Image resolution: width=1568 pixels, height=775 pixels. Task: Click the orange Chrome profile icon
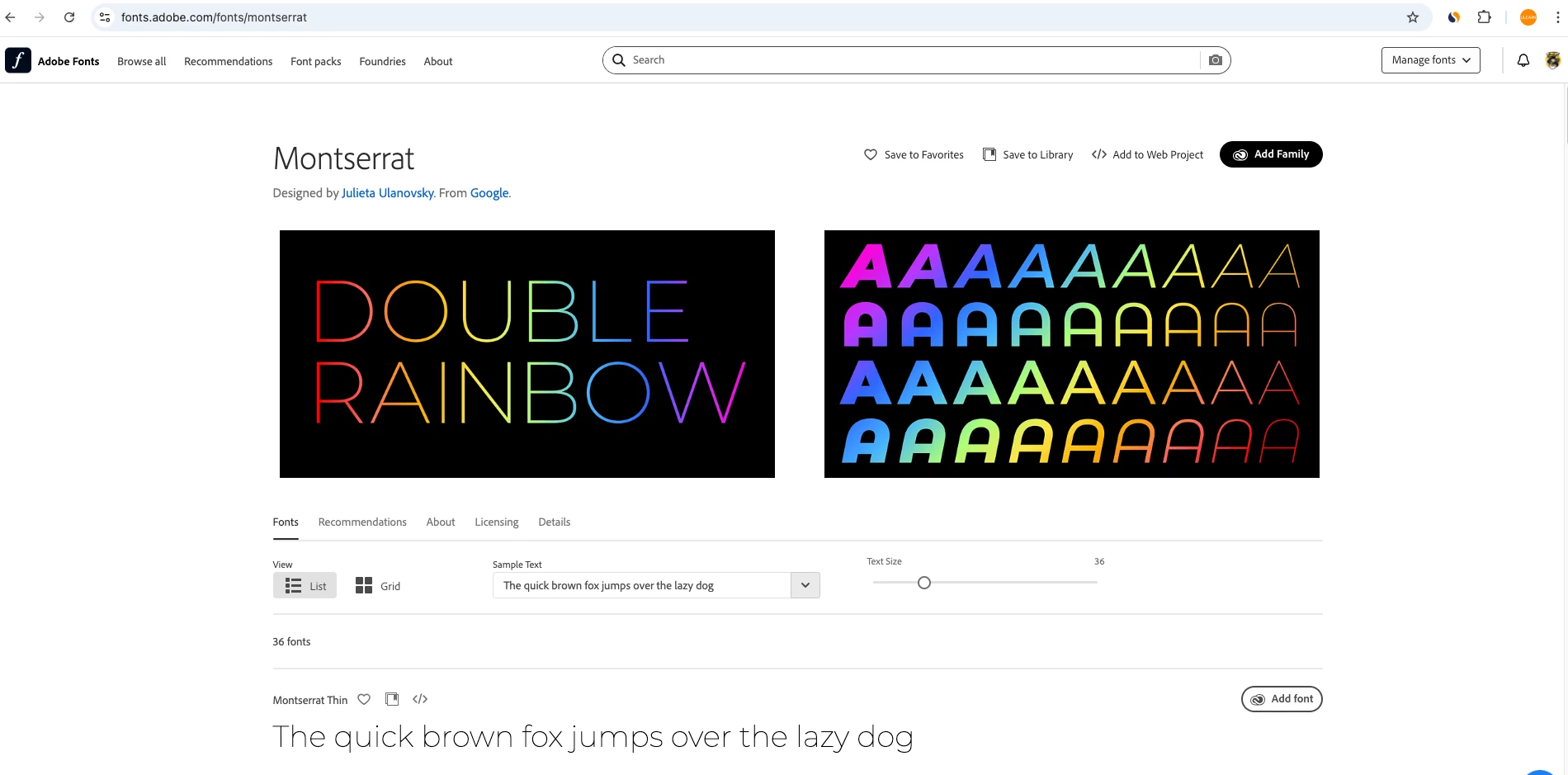(1528, 17)
